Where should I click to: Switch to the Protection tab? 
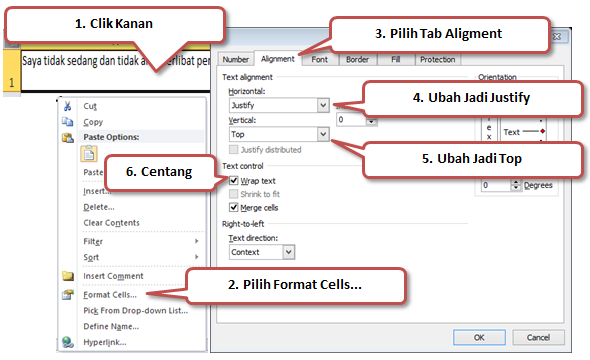tap(438, 59)
